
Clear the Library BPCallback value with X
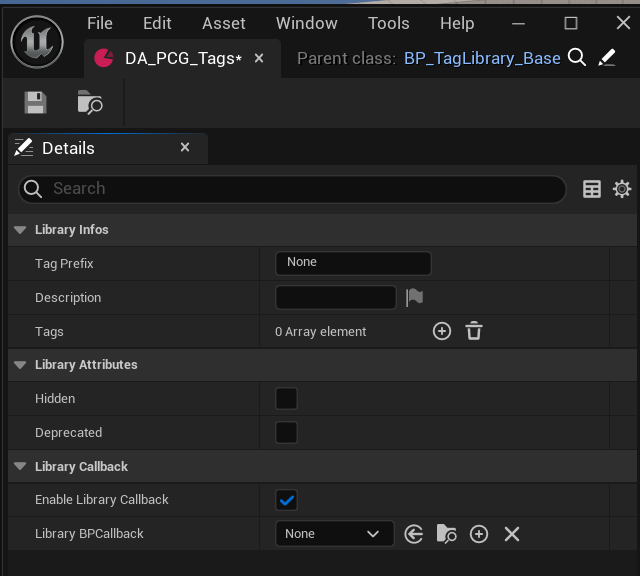[x=512, y=534]
